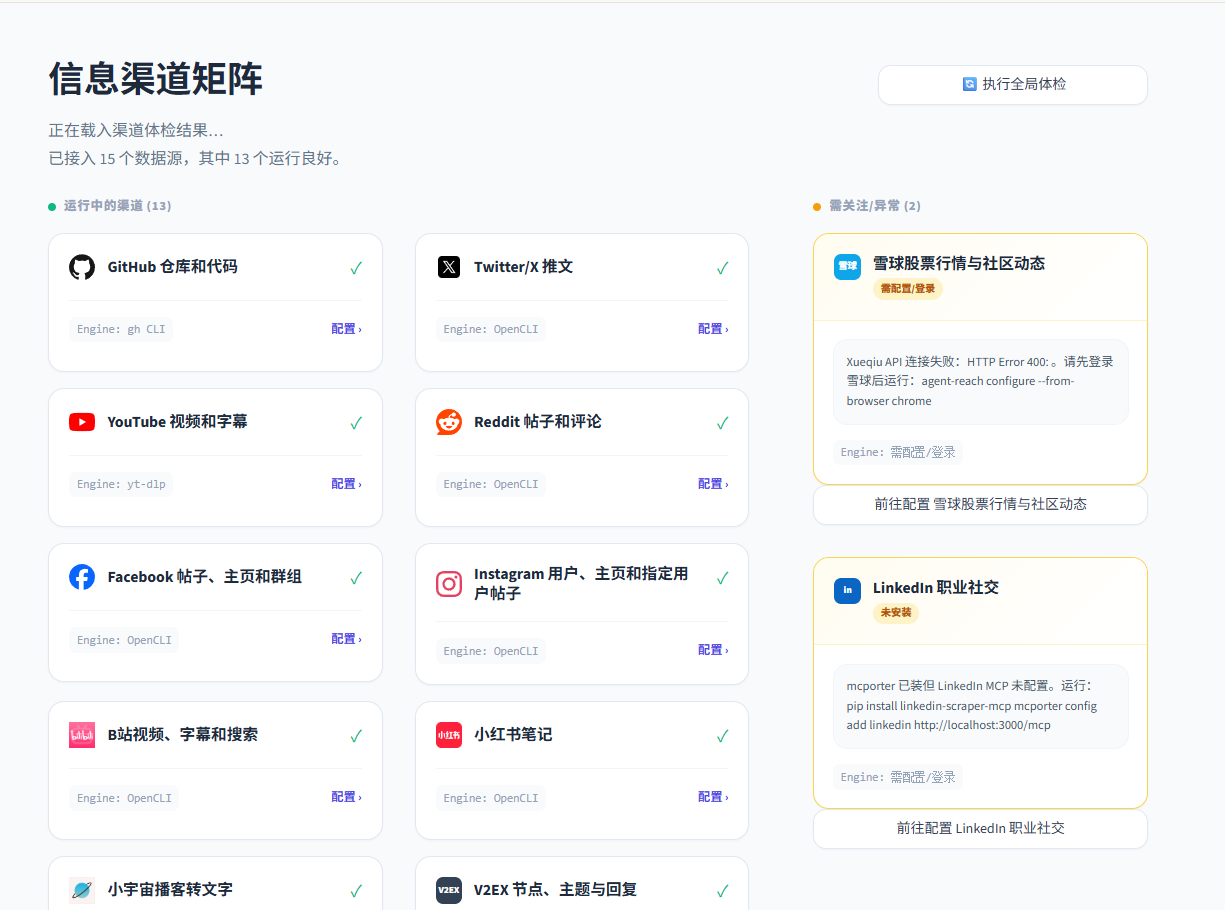
Task: Click the YouTube card green checkmark
Action: tap(356, 423)
